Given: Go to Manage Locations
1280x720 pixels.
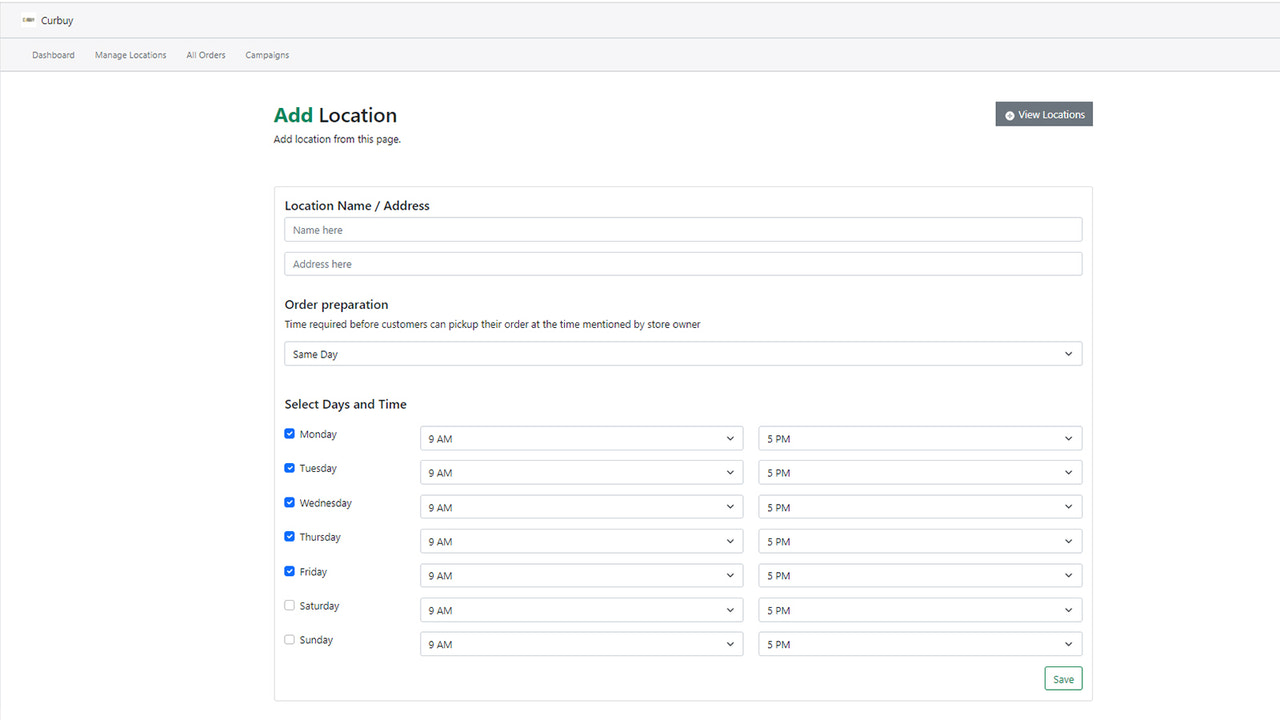Looking at the screenshot, I should pyautogui.click(x=131, y=55).
